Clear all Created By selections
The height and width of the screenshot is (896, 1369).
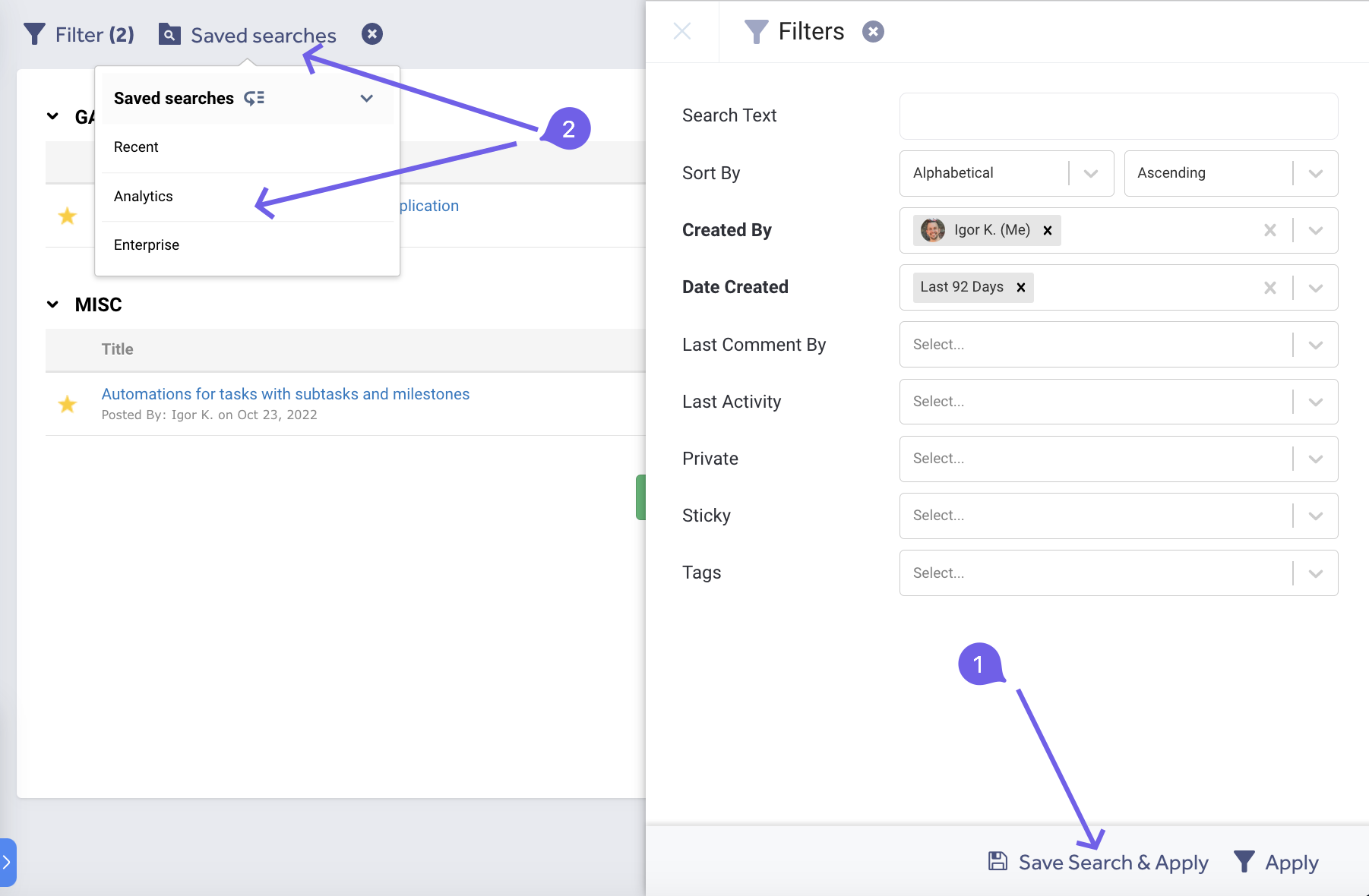click(x=1269, y=230)
